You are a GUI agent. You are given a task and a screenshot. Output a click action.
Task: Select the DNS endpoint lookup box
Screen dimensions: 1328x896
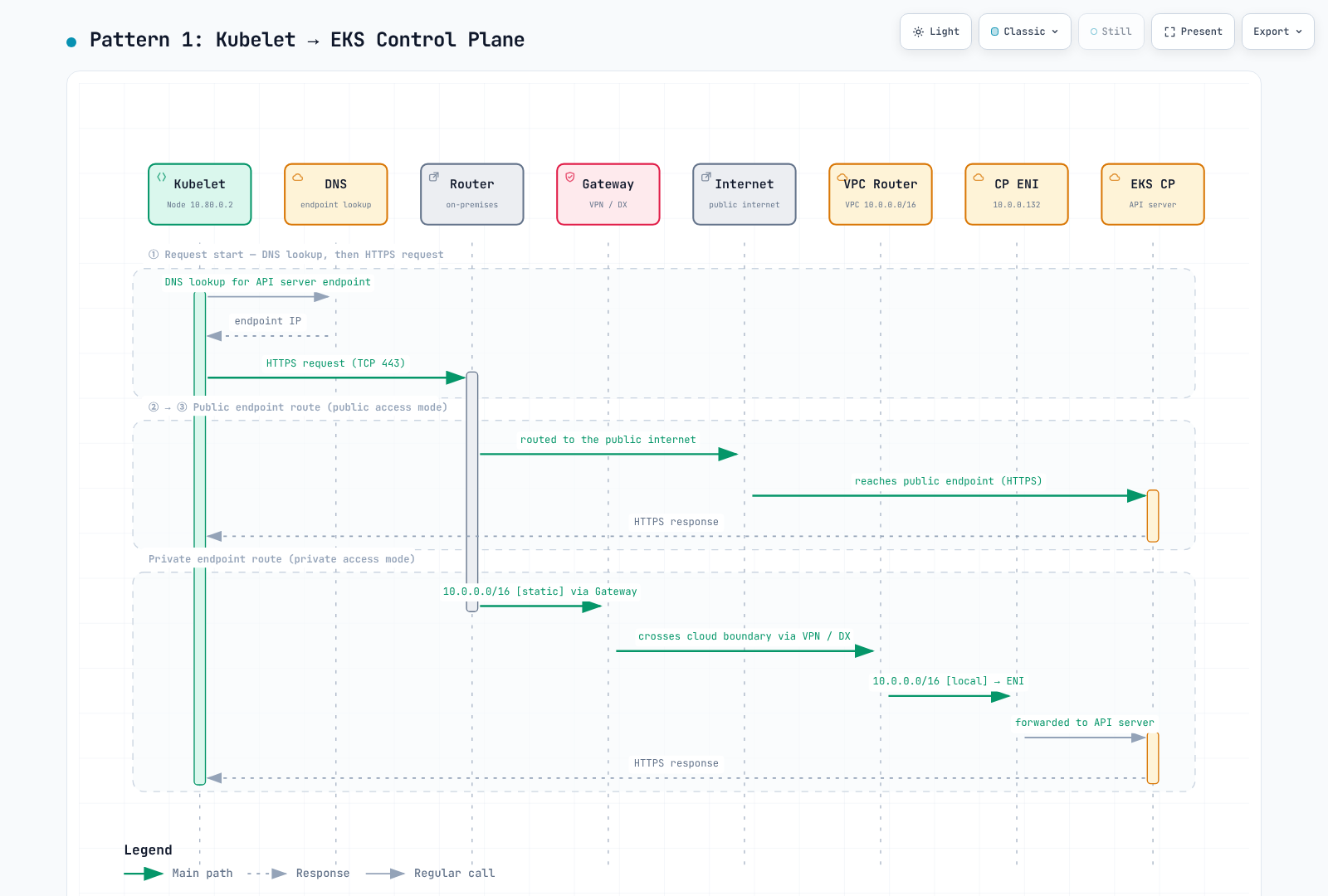[x=336, y=194]
